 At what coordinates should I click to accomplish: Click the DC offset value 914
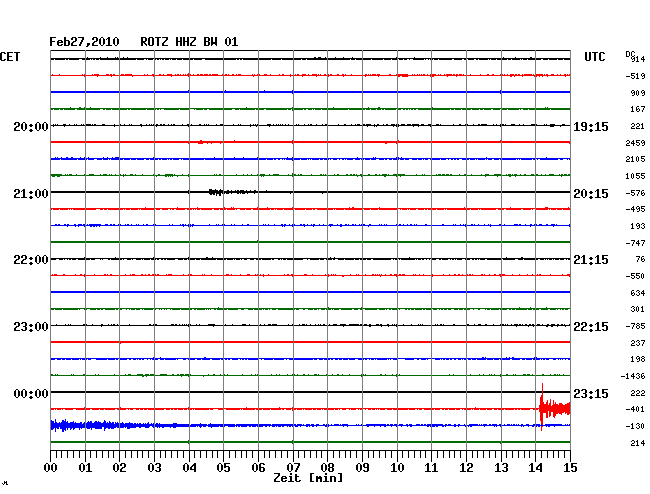pos(638,59)
